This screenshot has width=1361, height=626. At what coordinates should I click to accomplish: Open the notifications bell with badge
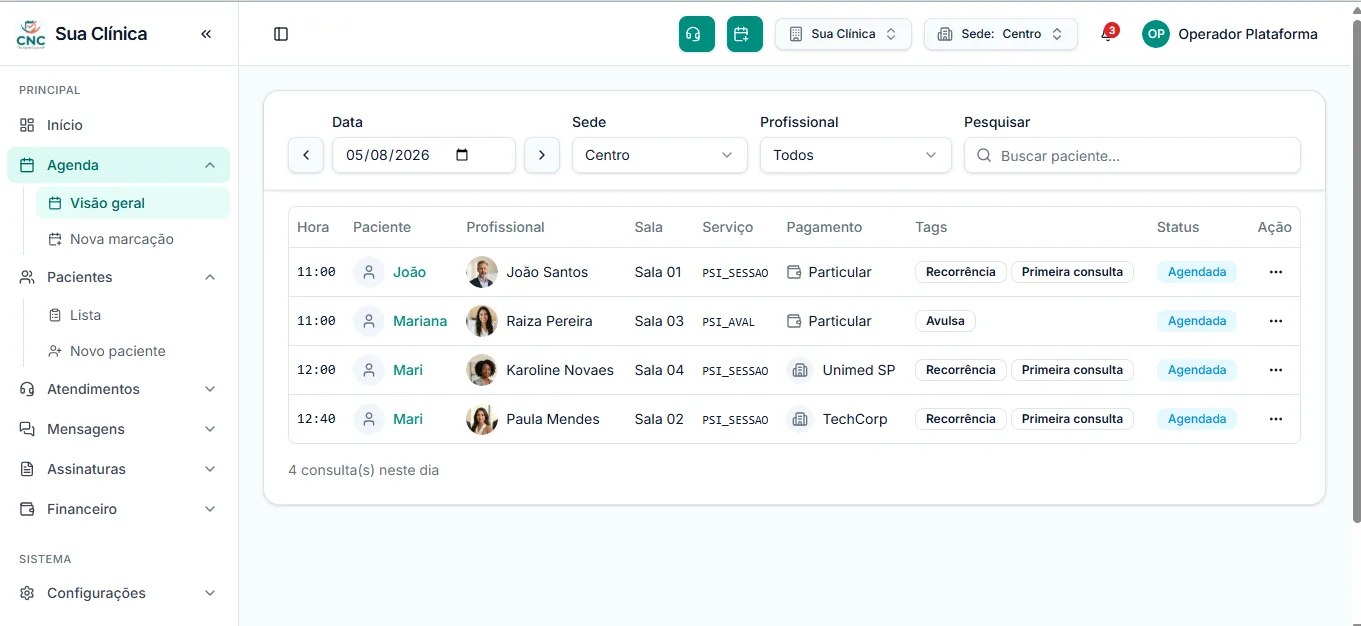coord(1108,34)
